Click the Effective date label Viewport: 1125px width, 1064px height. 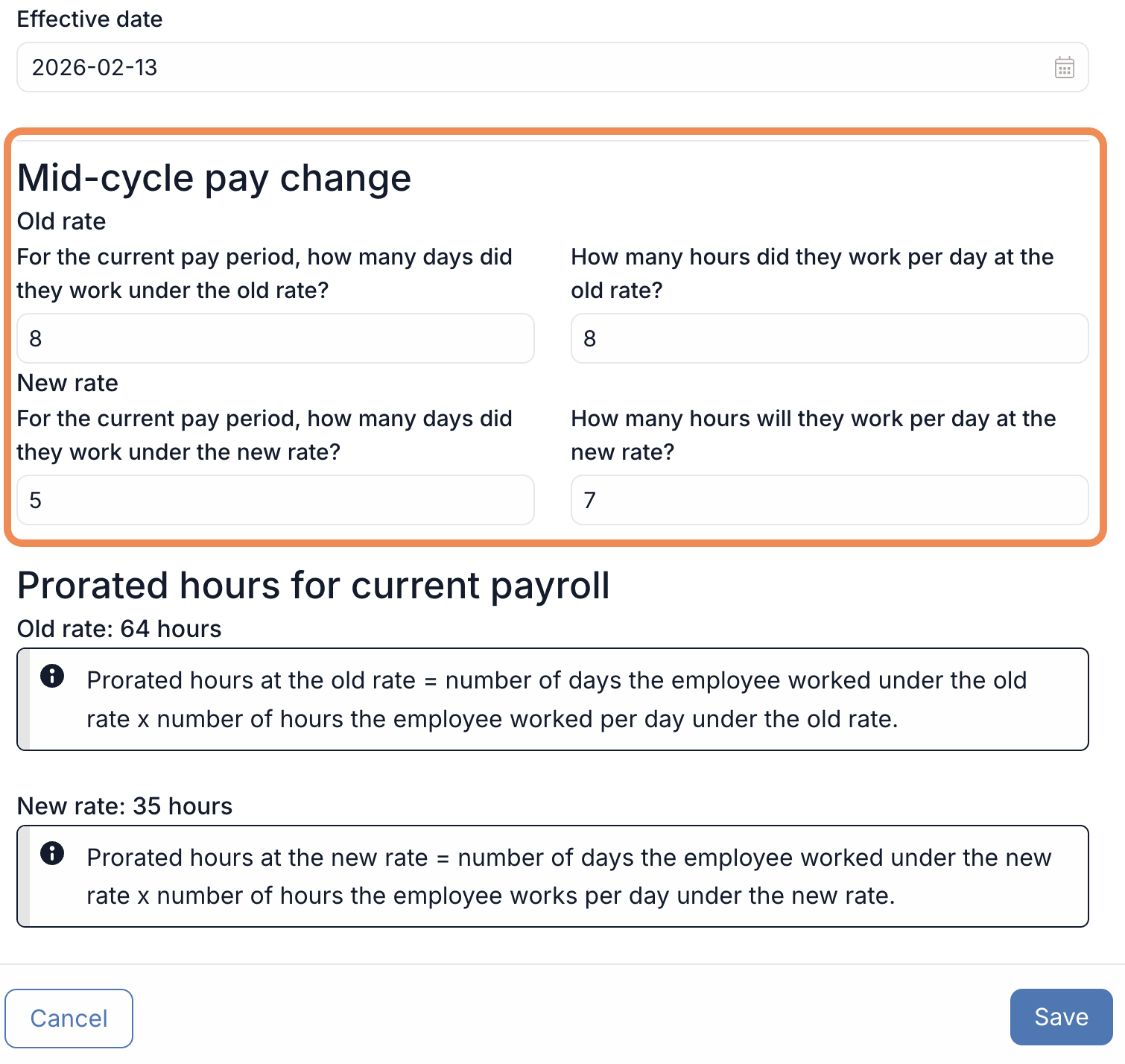(90, 19)
